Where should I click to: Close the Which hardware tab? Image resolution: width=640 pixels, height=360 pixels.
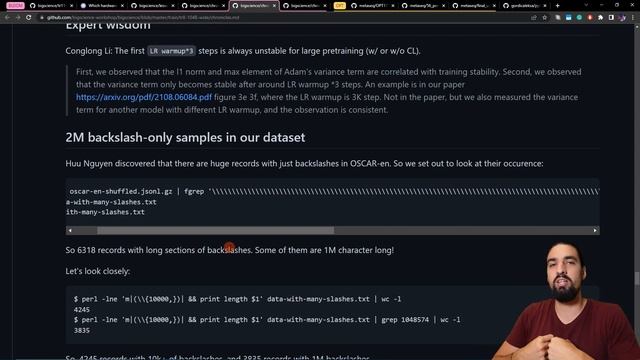122,6
